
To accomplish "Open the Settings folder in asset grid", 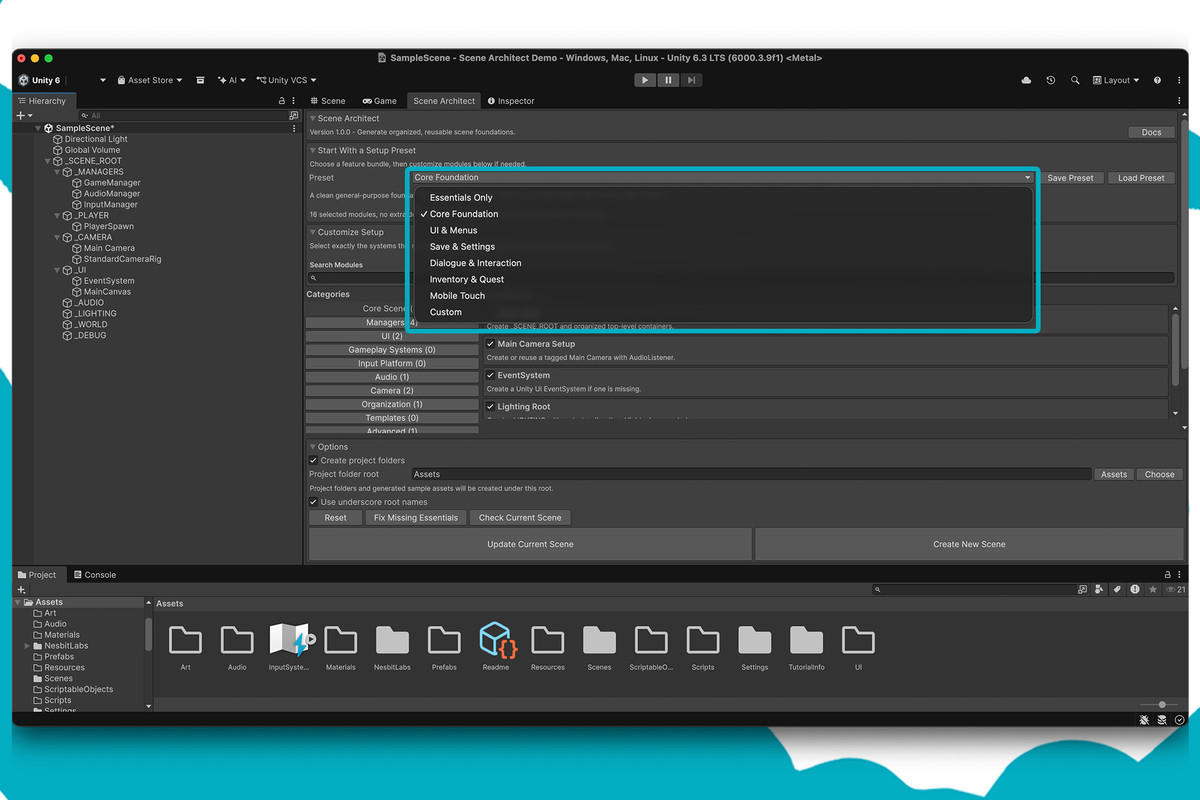I will (x=755, y=640).
